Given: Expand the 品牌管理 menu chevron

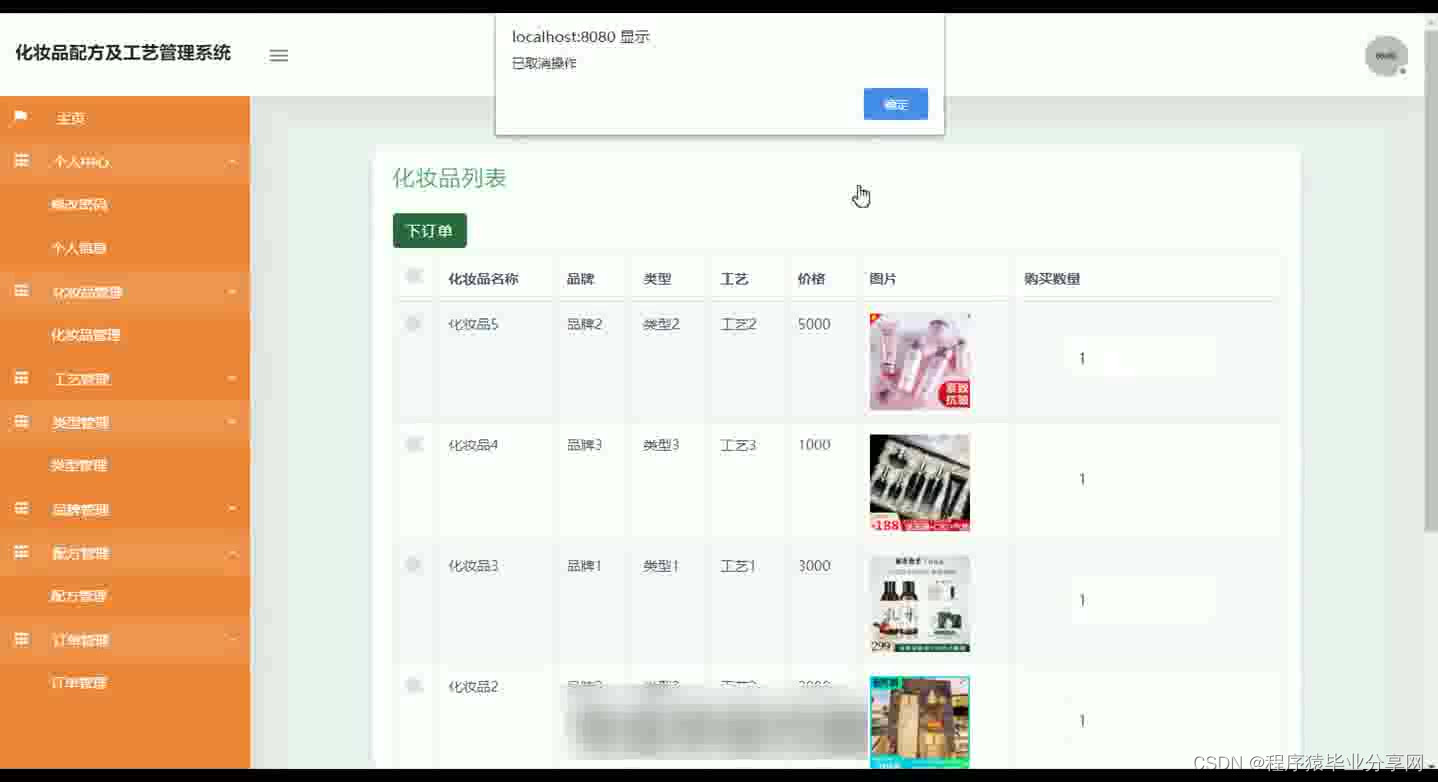Looking at the screenshot, I should click(232, 509).
